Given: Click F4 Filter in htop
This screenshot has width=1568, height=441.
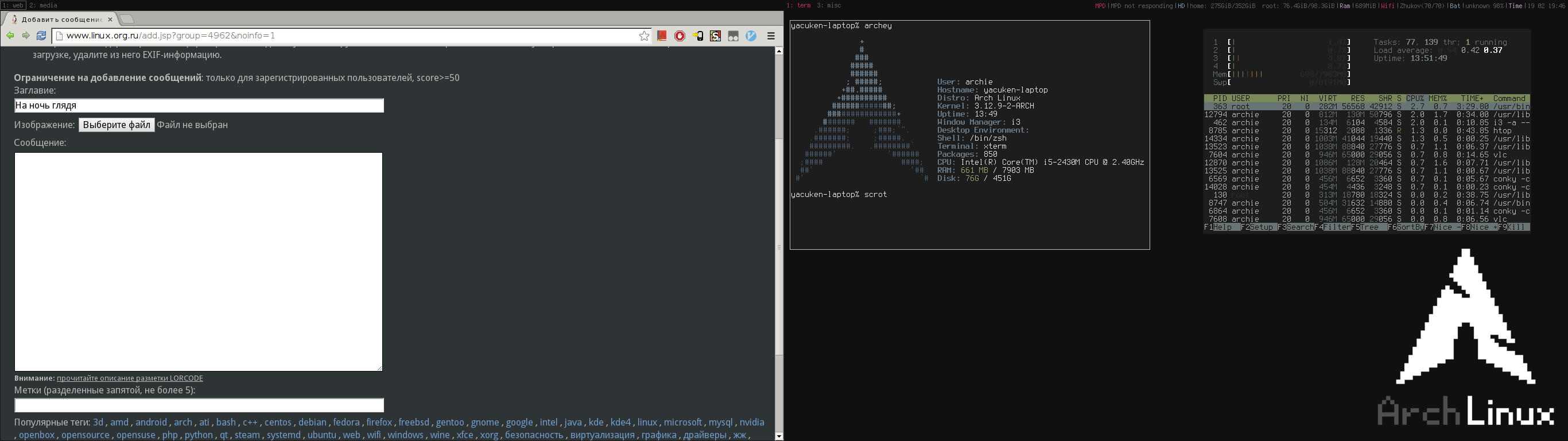Looking at the screenshot, I should pos(1333,227).
